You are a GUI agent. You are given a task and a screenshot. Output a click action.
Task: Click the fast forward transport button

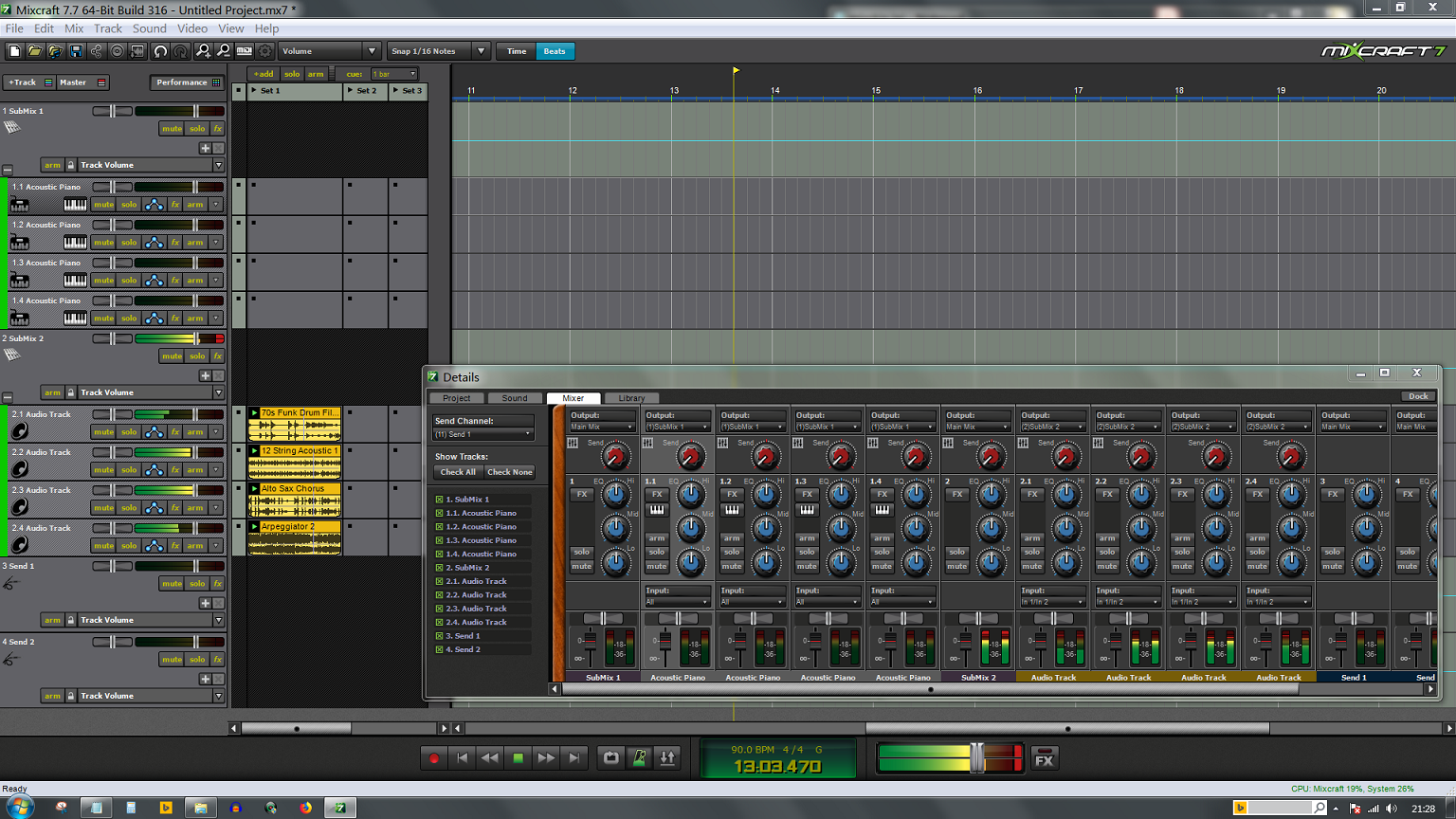546,758
